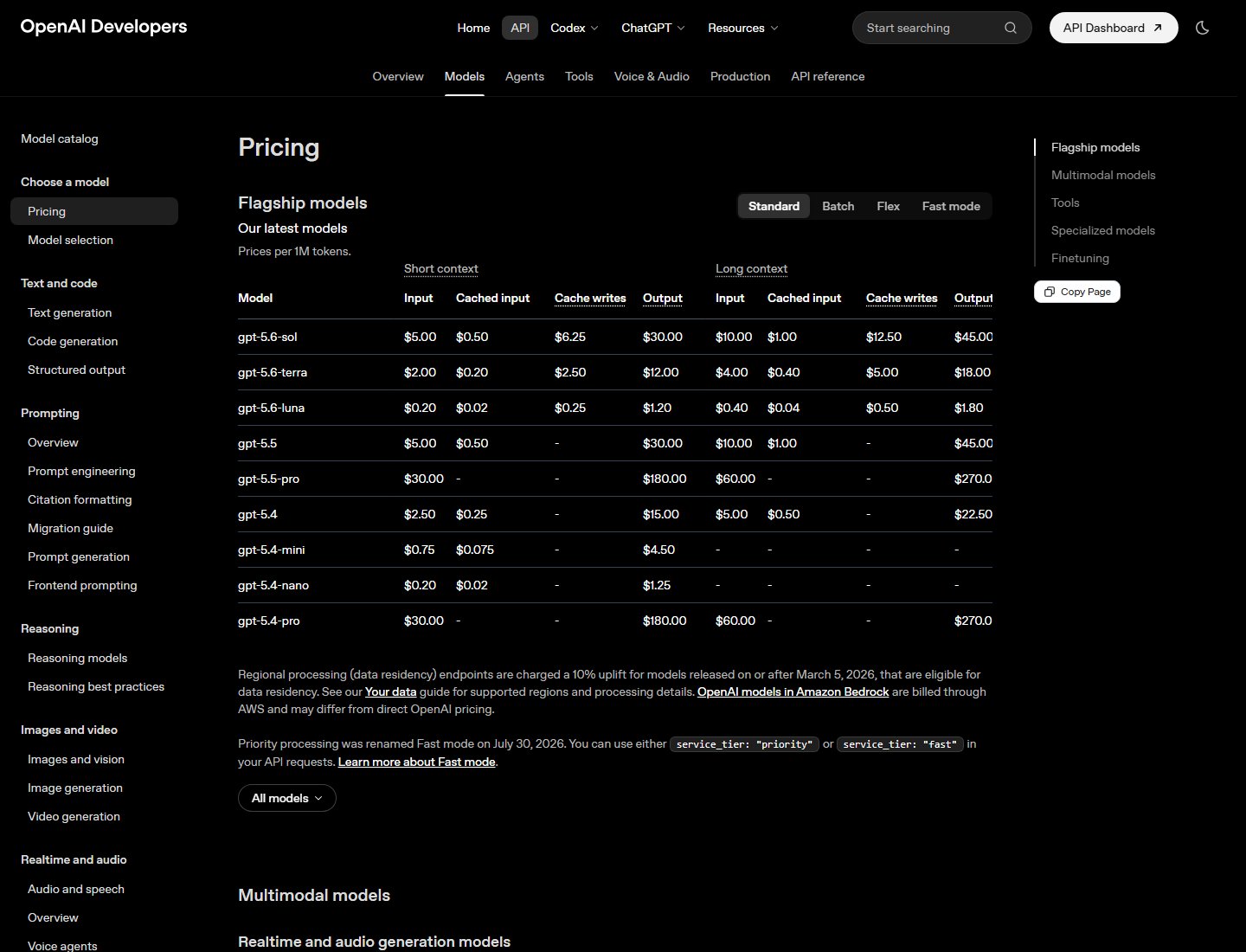This screenshot has height=952, width=1246.
Task: Open Citation formatting sidebar link
Action: 80,499
